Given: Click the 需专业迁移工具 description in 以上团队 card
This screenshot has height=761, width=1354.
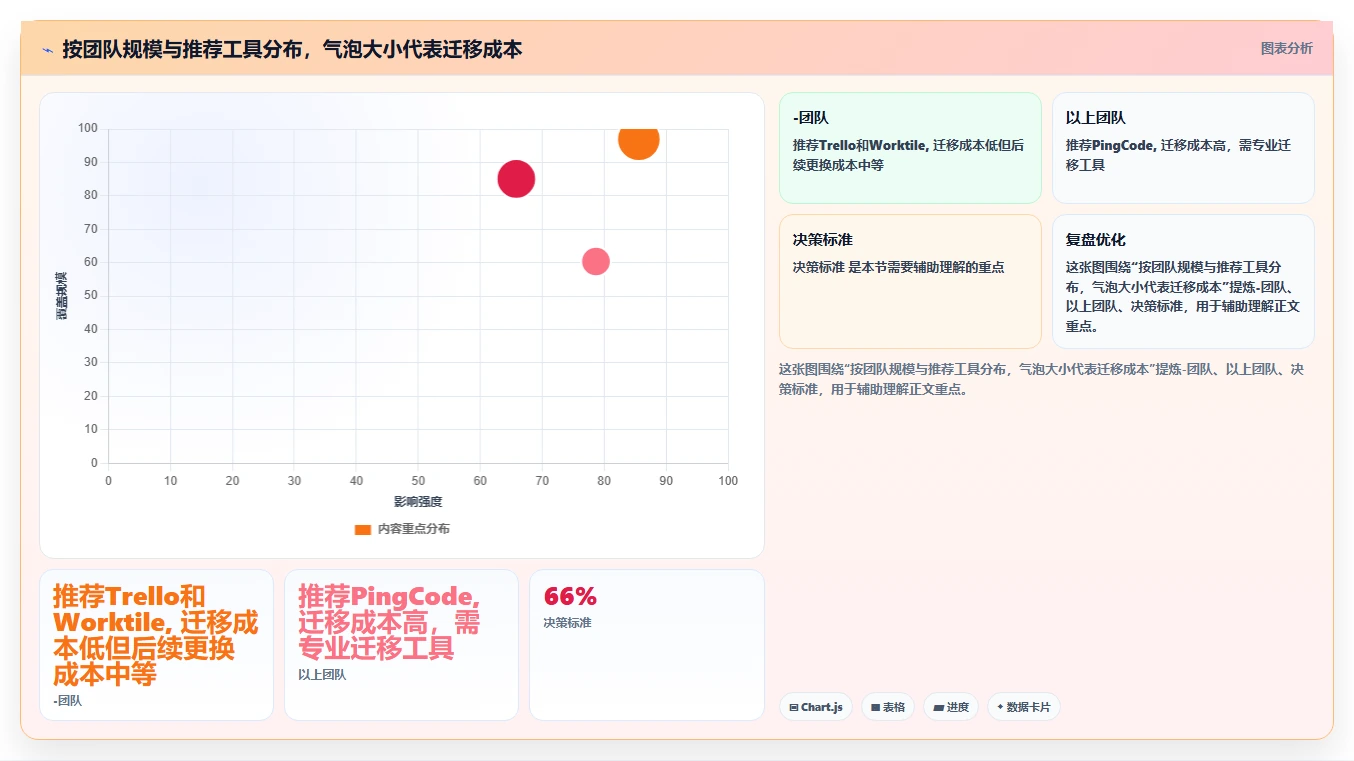Looking at the screenshot, I should [x=1178, y=155].
